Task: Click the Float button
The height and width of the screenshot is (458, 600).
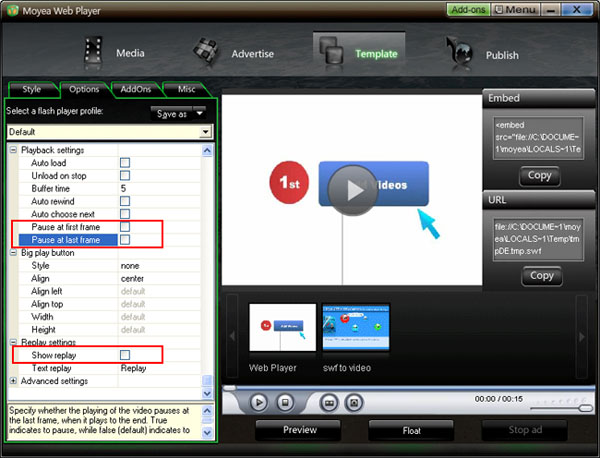Action: [411, 430]
